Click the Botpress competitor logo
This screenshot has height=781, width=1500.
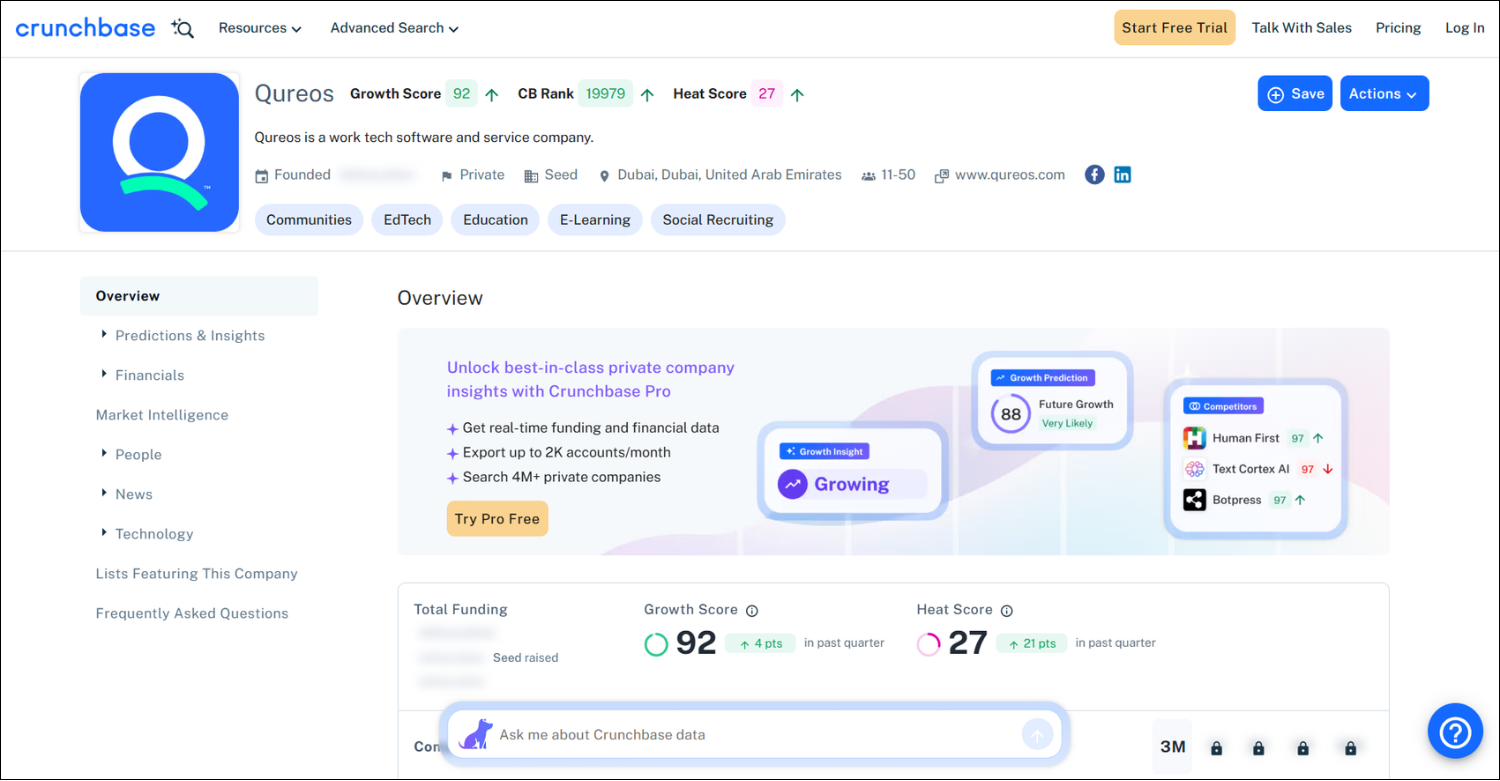click(x=1194, y=500)
